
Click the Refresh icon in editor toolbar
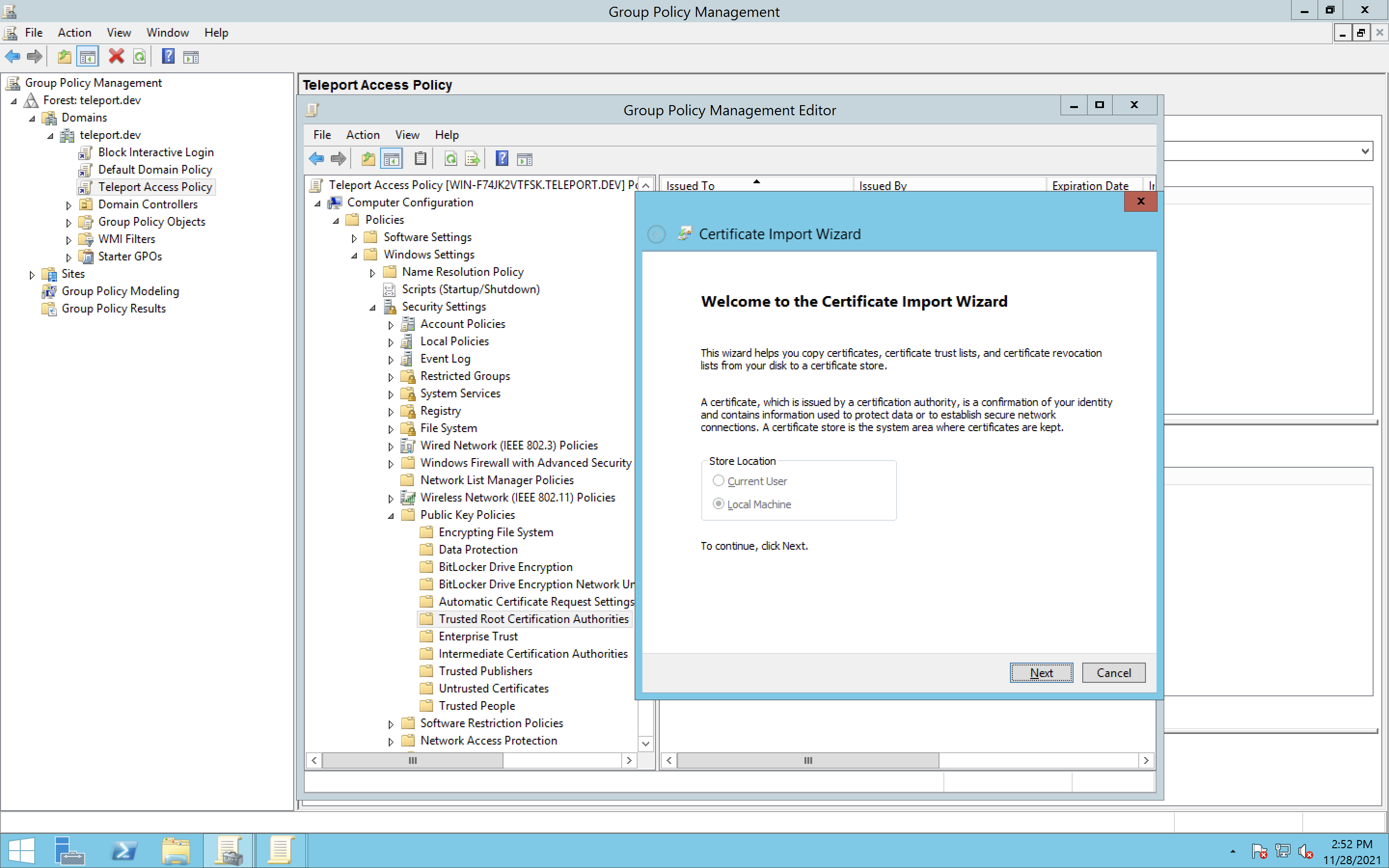pyautogui.click(x=450, y=159)
